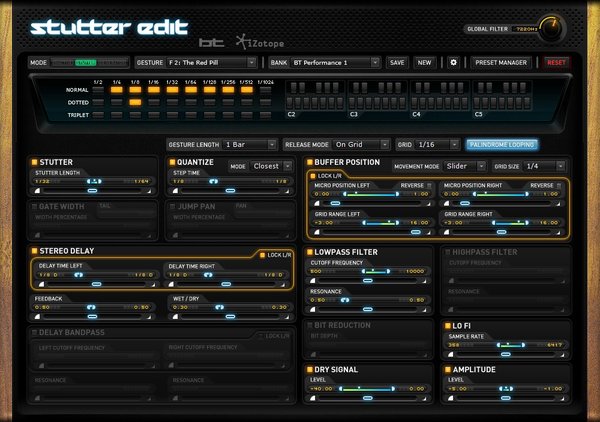Open the settings gear icon
Image resolution: width=600 pixels, height=422 pixels.
click(453, 62)
